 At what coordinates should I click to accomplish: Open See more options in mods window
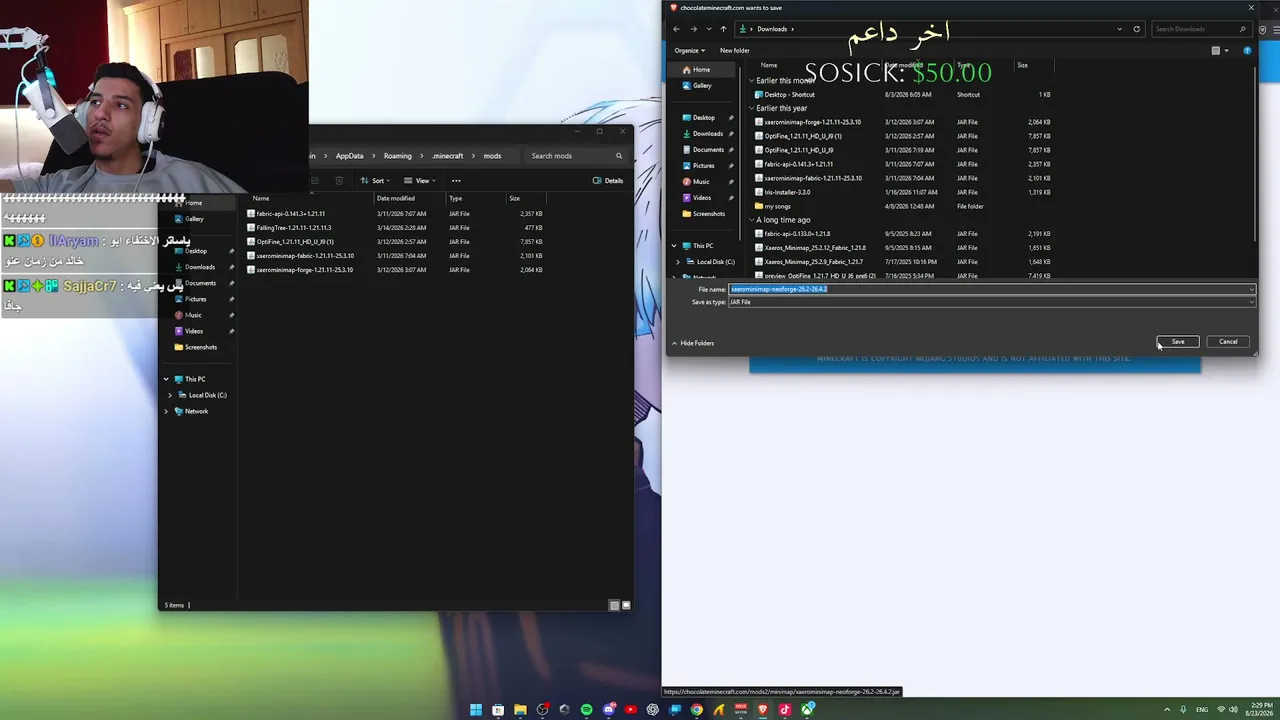point(456,181)
